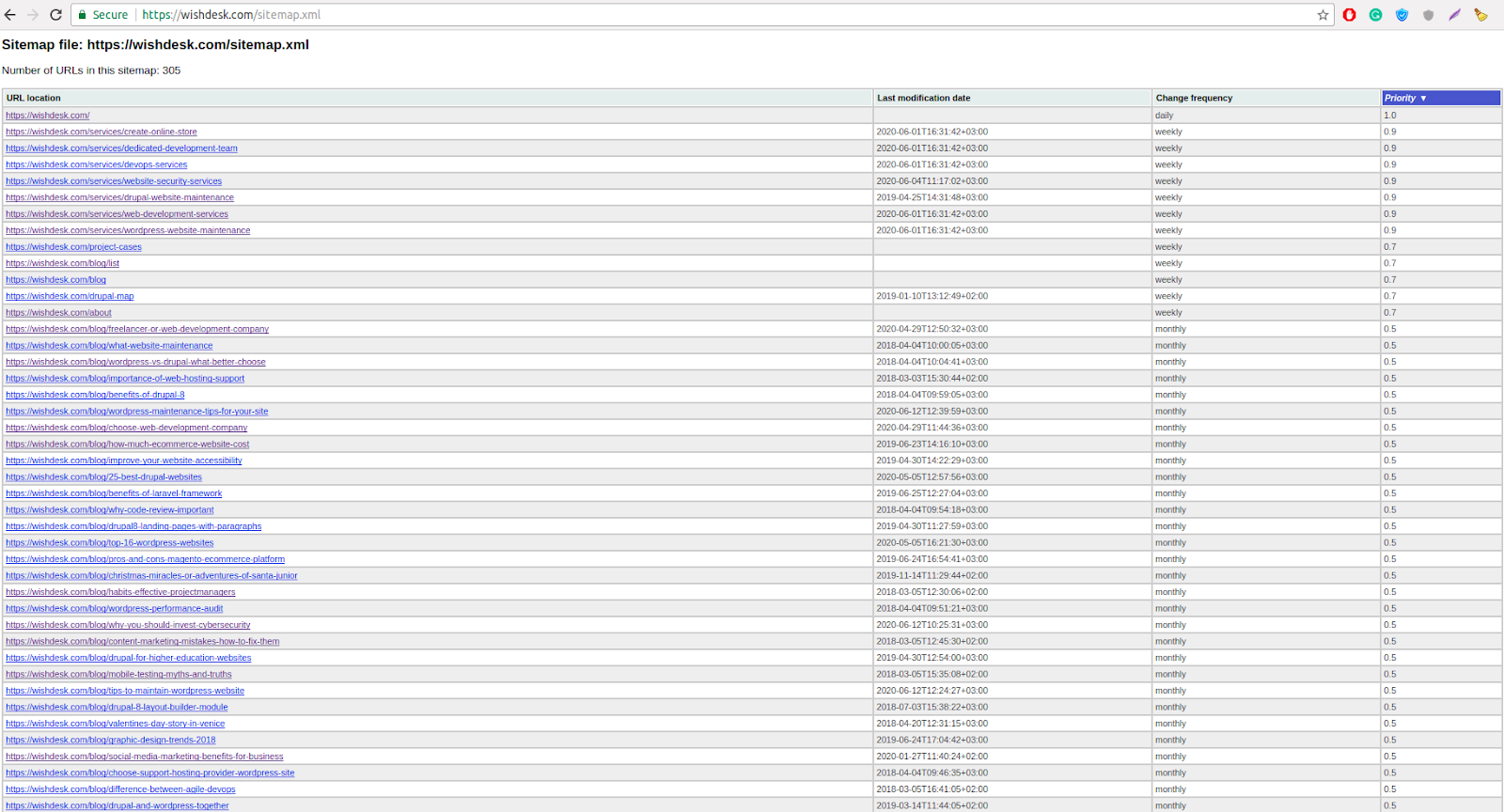Screen dimensions: 1504x812
Task: Open the devops-services link
Action: pyautogui.click(x=96, y=164)
